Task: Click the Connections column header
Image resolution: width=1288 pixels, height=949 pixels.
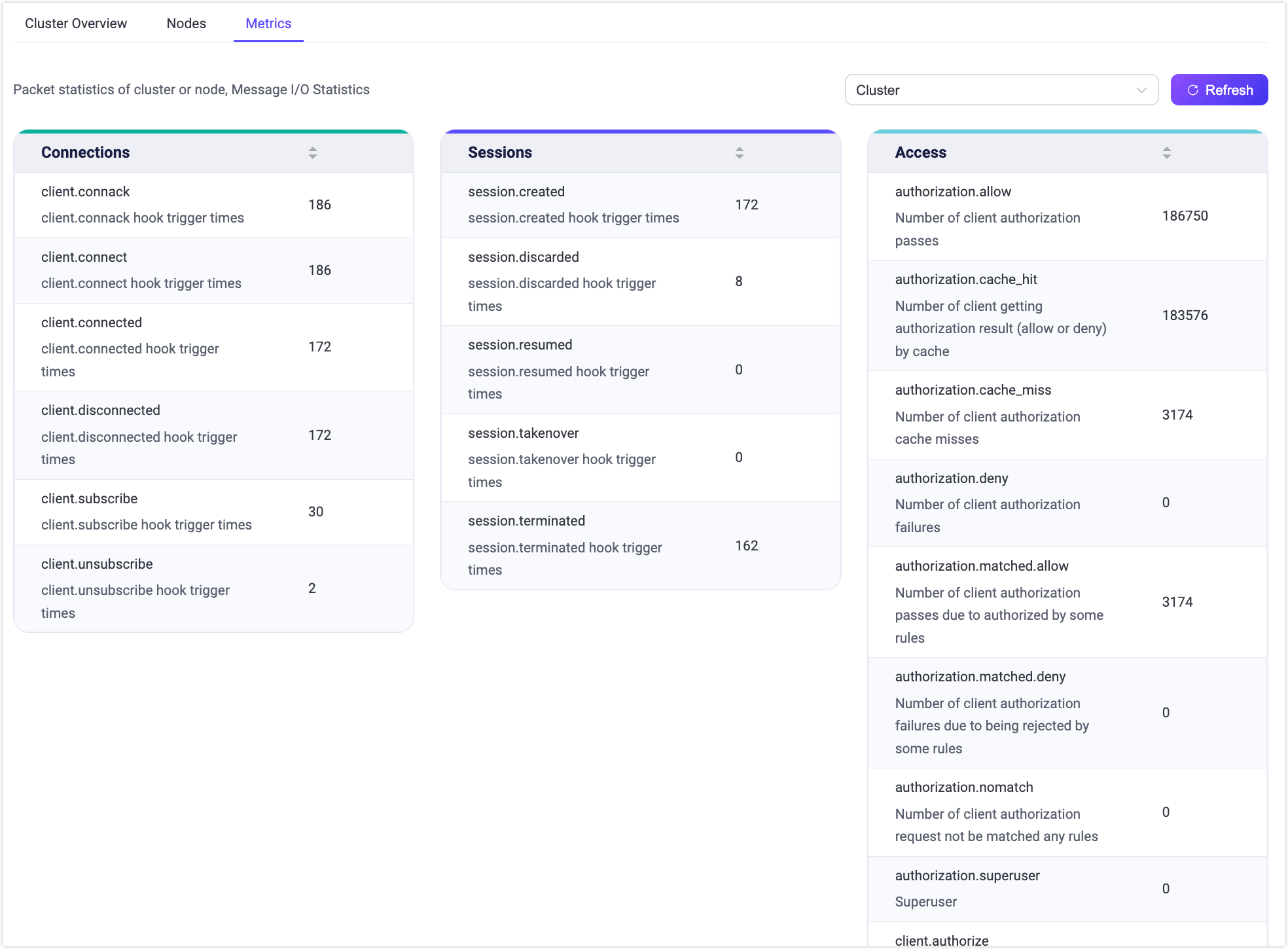Action: pos(86,152)
